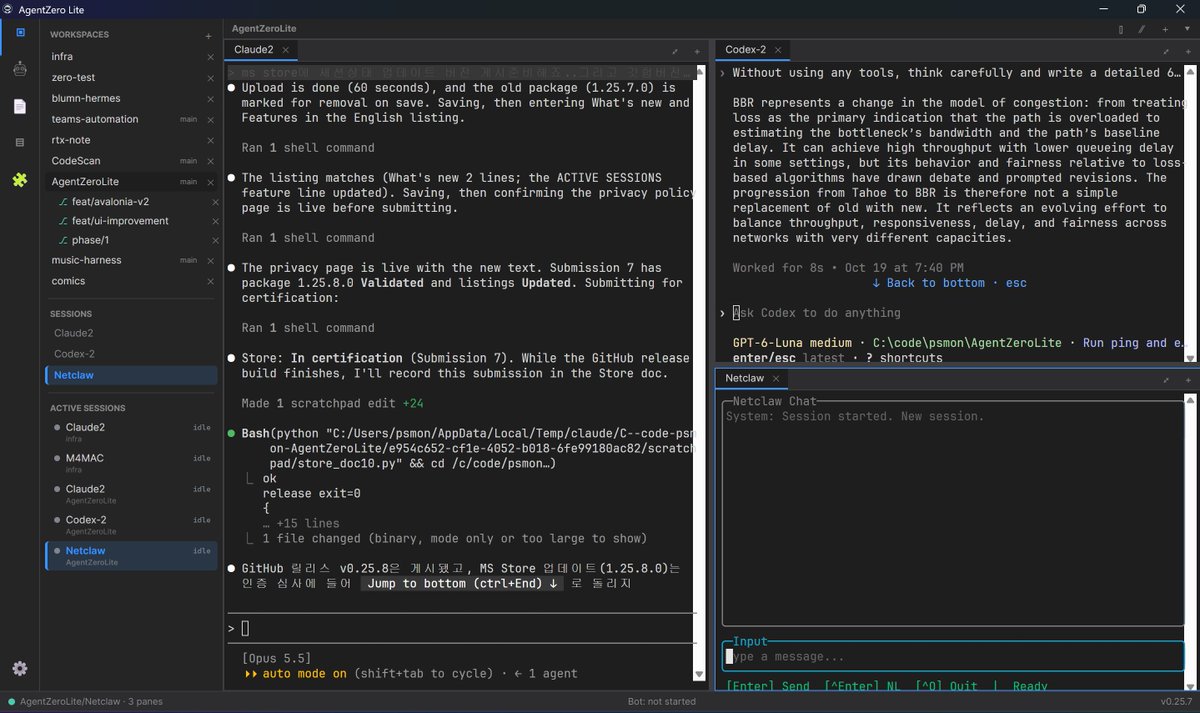Click the v0.25.7 version label
The height and width of the screenshot is (713, 1200).
tap(1177, 702)
